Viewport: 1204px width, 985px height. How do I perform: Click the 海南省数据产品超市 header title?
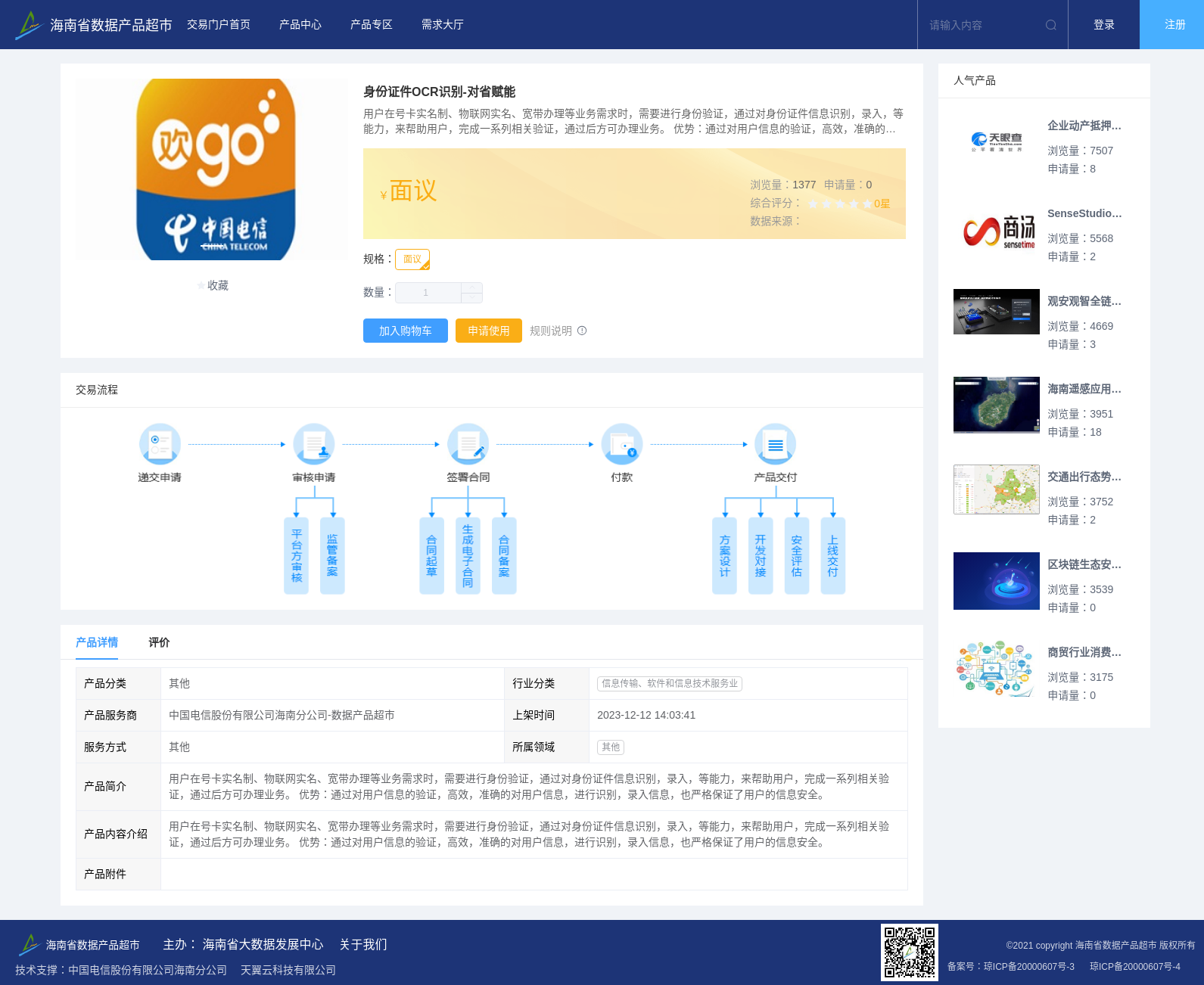(x=111, y=25)
